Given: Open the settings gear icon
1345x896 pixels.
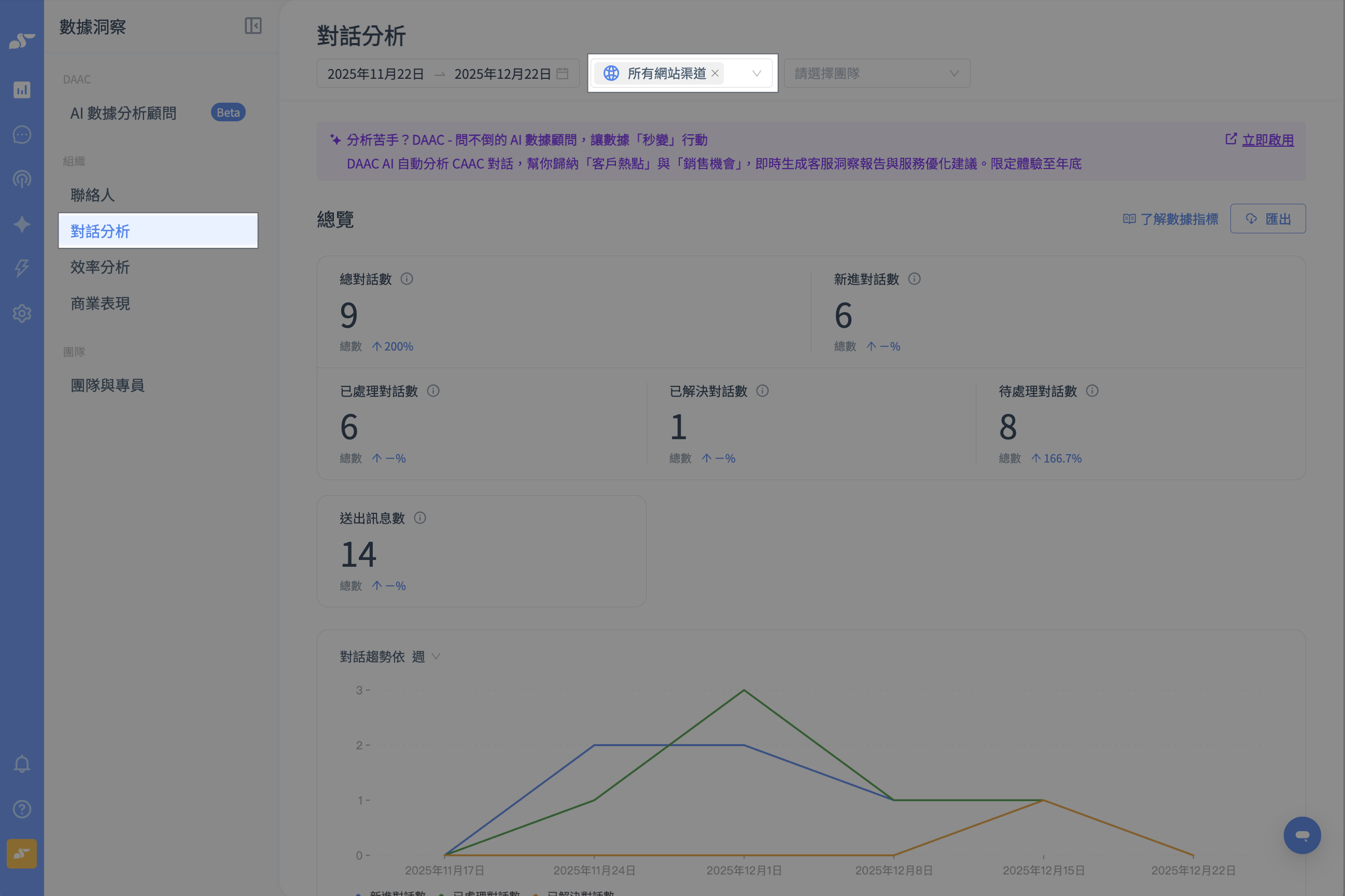Looking at the screenshot, I should point(22,313).
